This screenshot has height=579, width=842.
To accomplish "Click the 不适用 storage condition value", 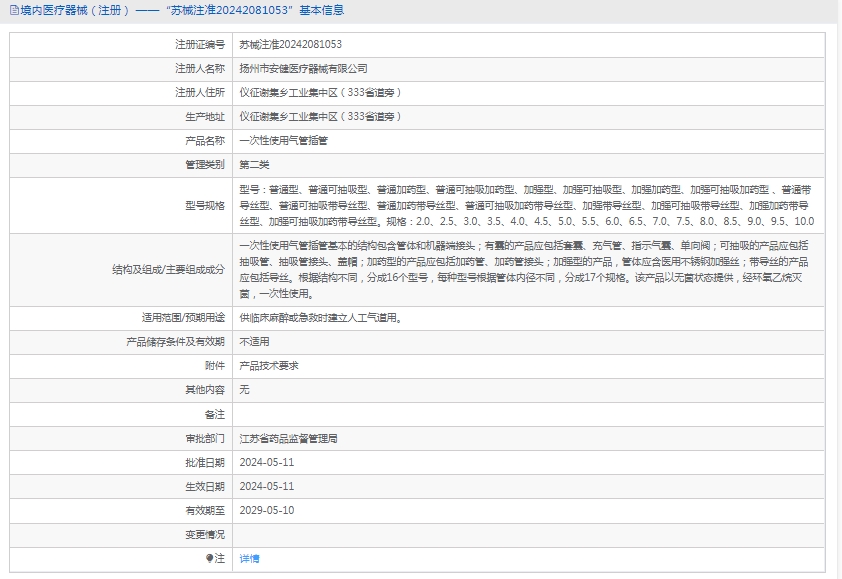I will click(255, 342).
